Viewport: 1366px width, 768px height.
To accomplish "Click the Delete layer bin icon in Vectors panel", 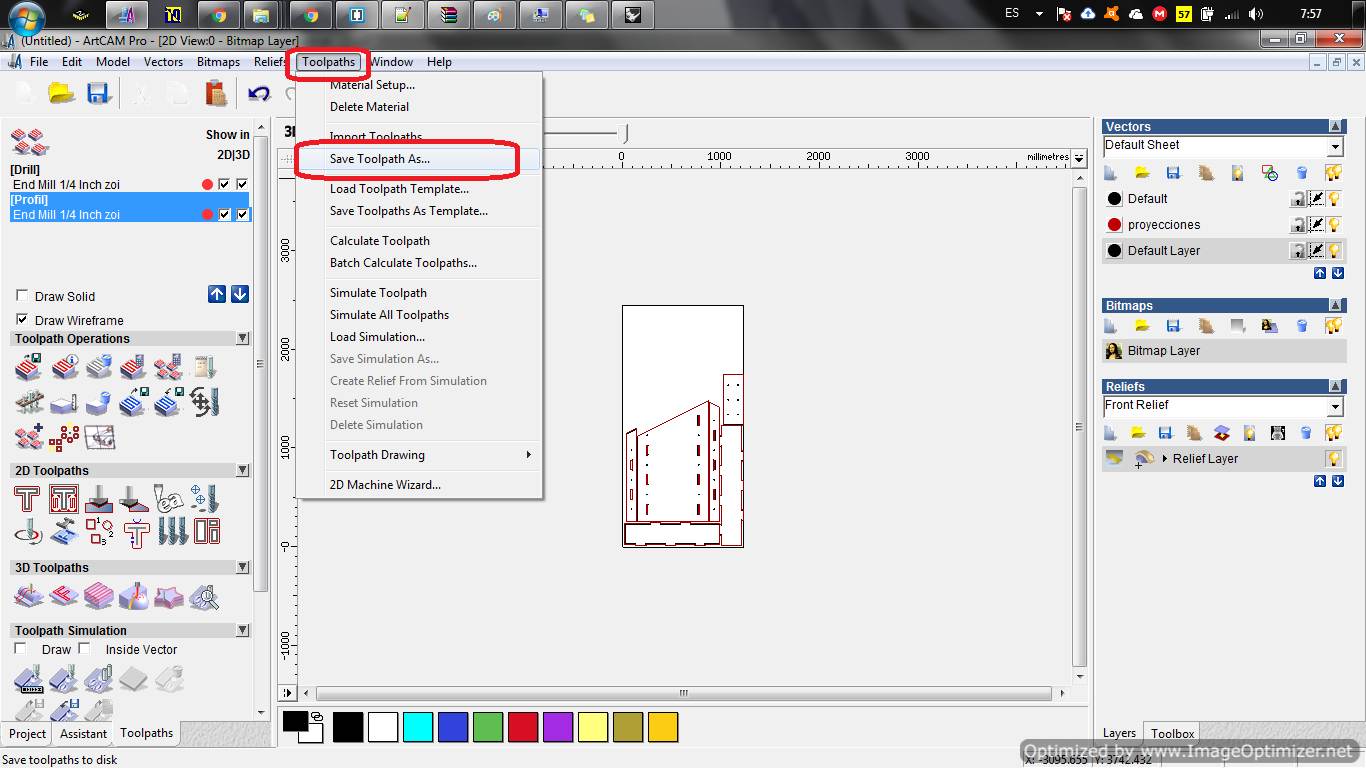I will pos(1301,173).
